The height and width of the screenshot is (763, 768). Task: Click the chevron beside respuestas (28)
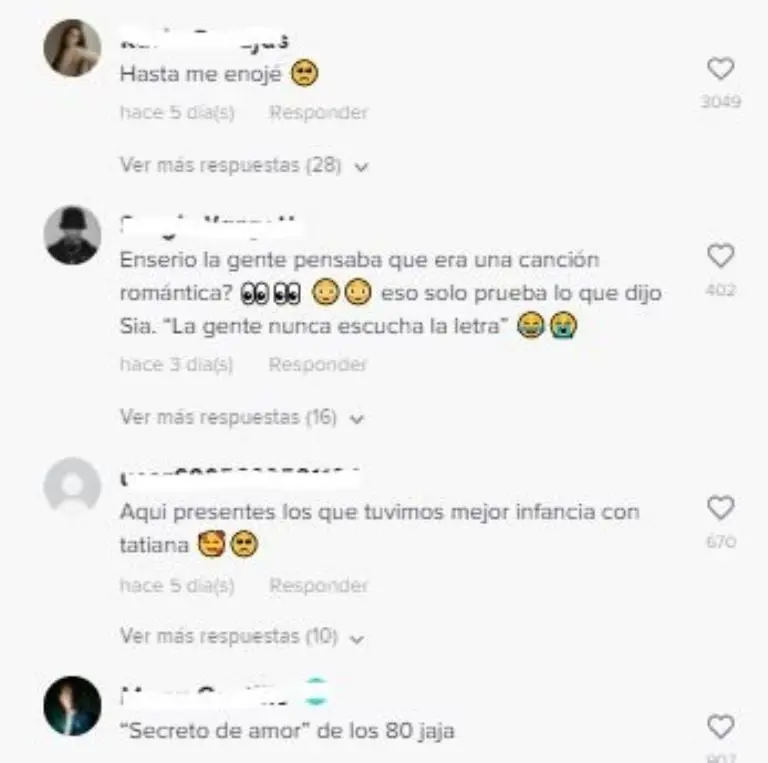point(361,167)
